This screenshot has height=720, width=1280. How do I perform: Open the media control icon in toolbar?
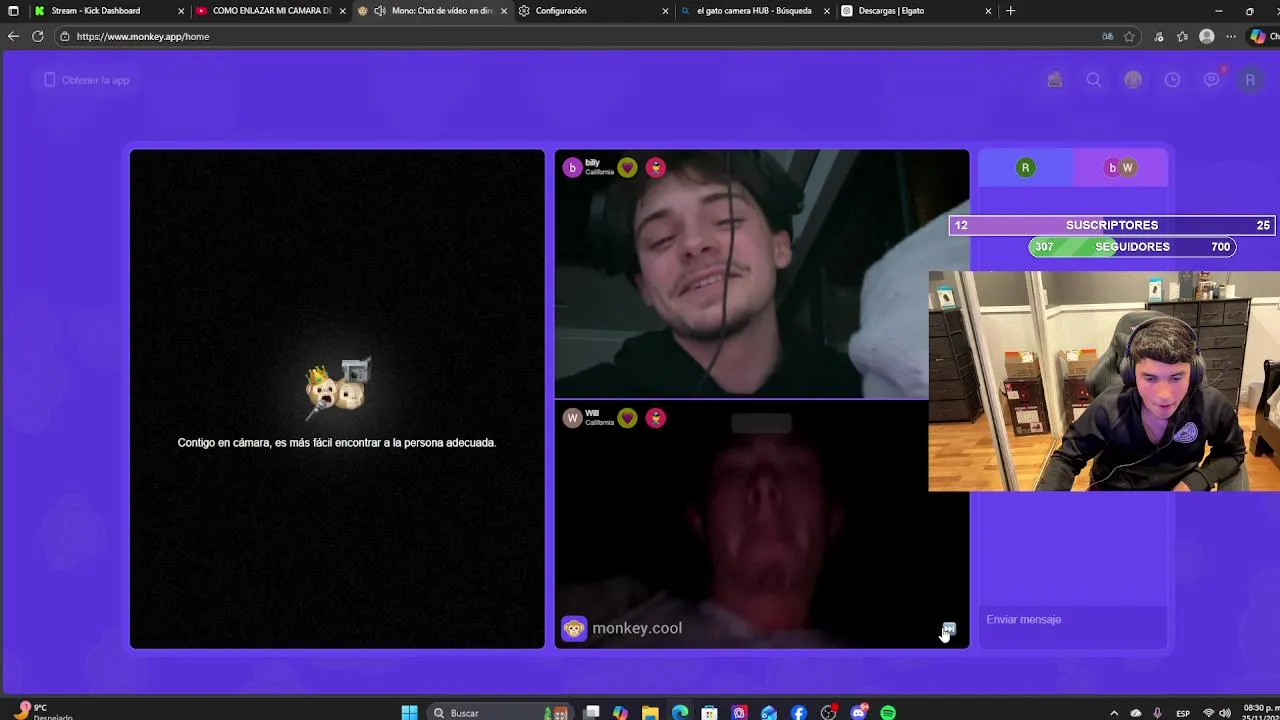[x=1159, y=36]
